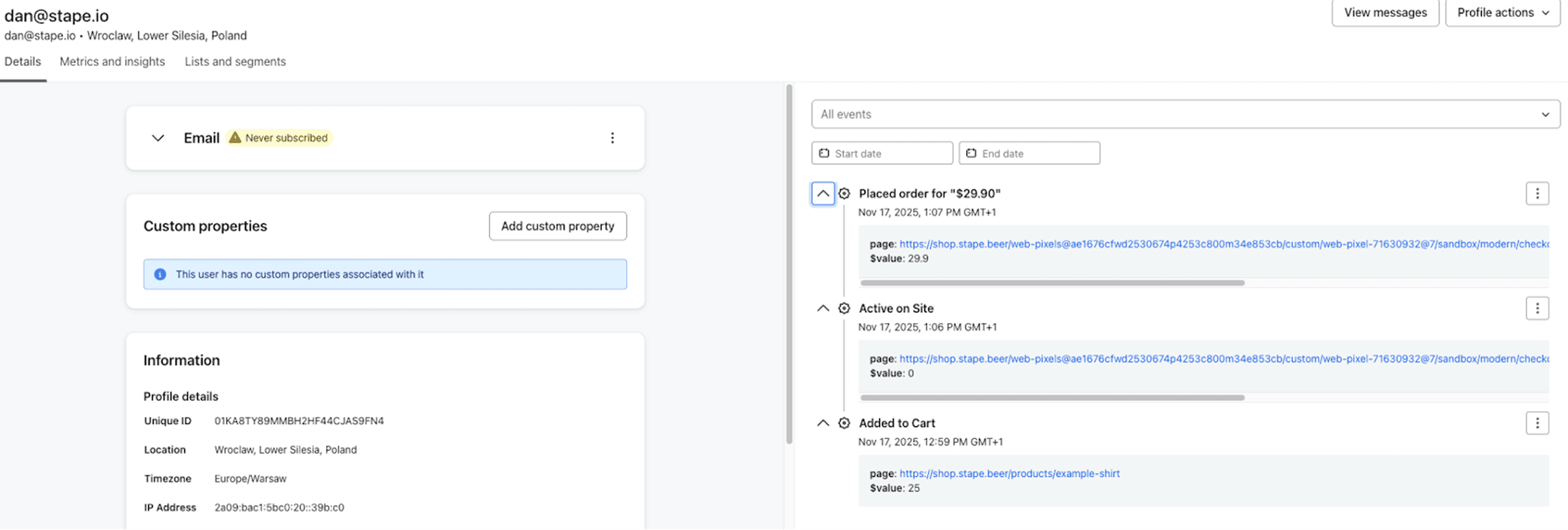
Task: Open the gear icon for Placed order event
Action: click(x=844, y=194)
